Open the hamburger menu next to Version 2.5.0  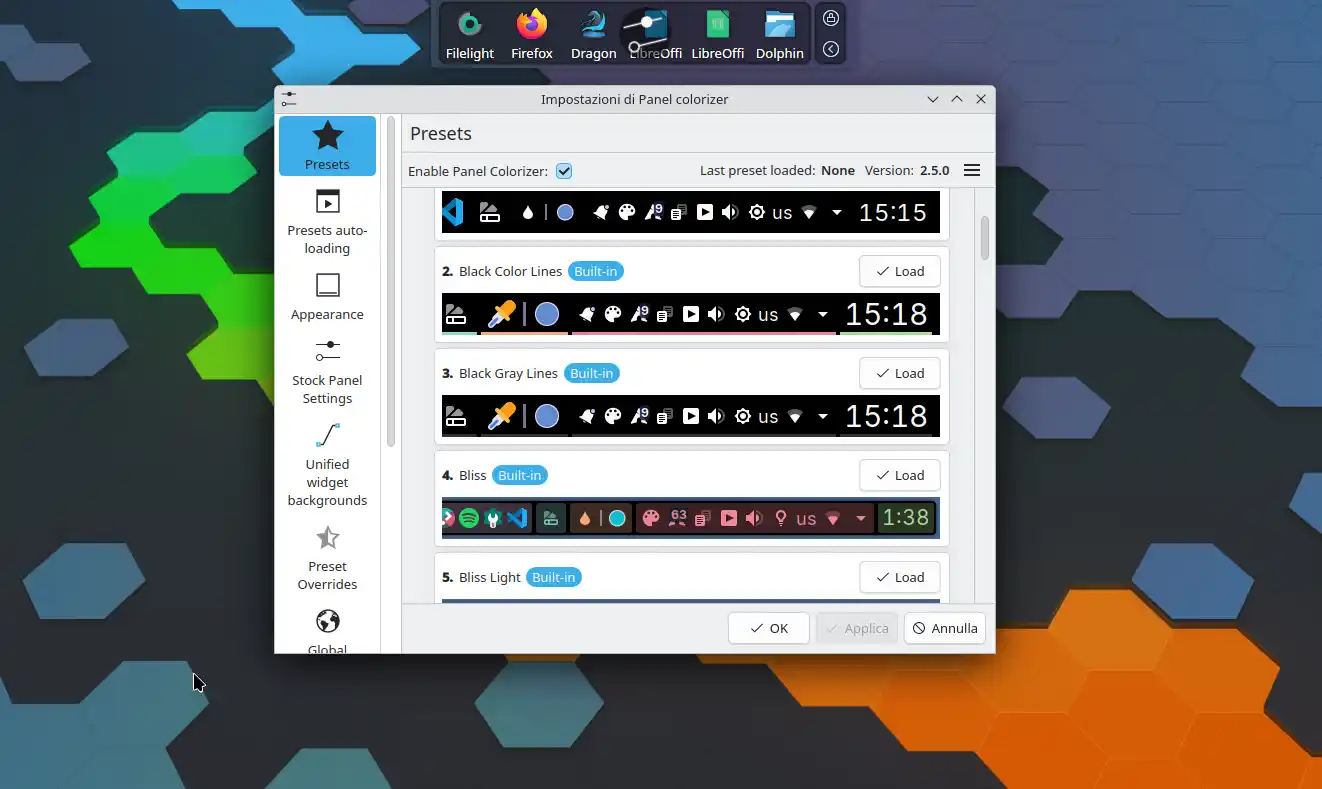point(971,170)
